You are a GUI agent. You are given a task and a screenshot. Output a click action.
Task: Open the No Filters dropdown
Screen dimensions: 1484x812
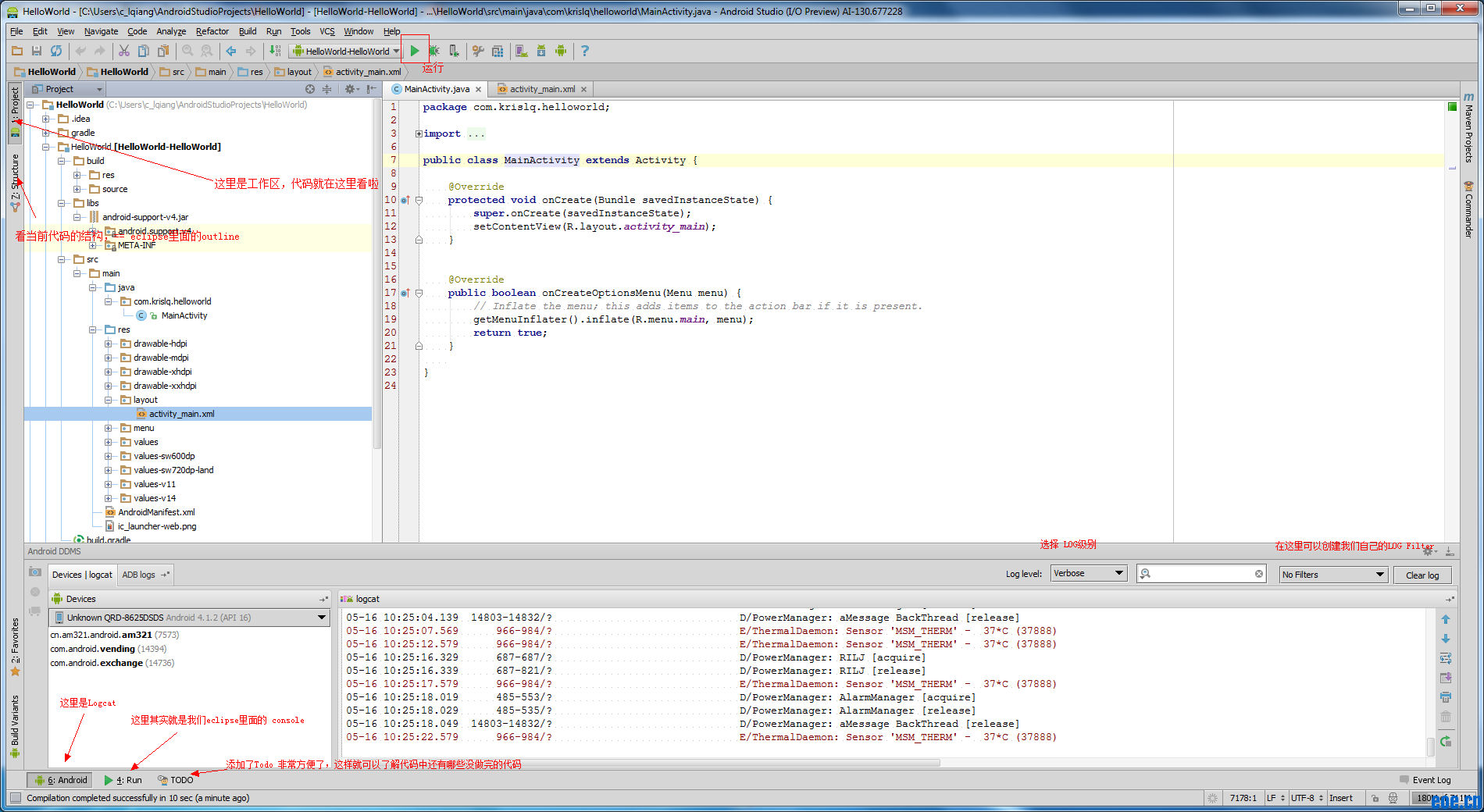coord(1332,575)
